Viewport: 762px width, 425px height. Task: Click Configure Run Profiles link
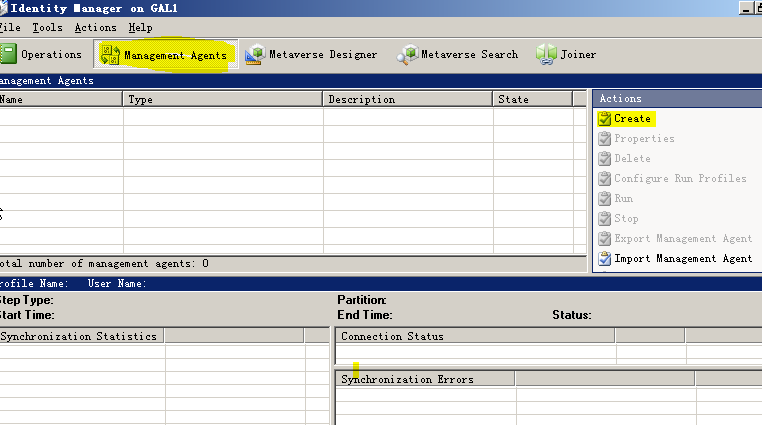680,178
